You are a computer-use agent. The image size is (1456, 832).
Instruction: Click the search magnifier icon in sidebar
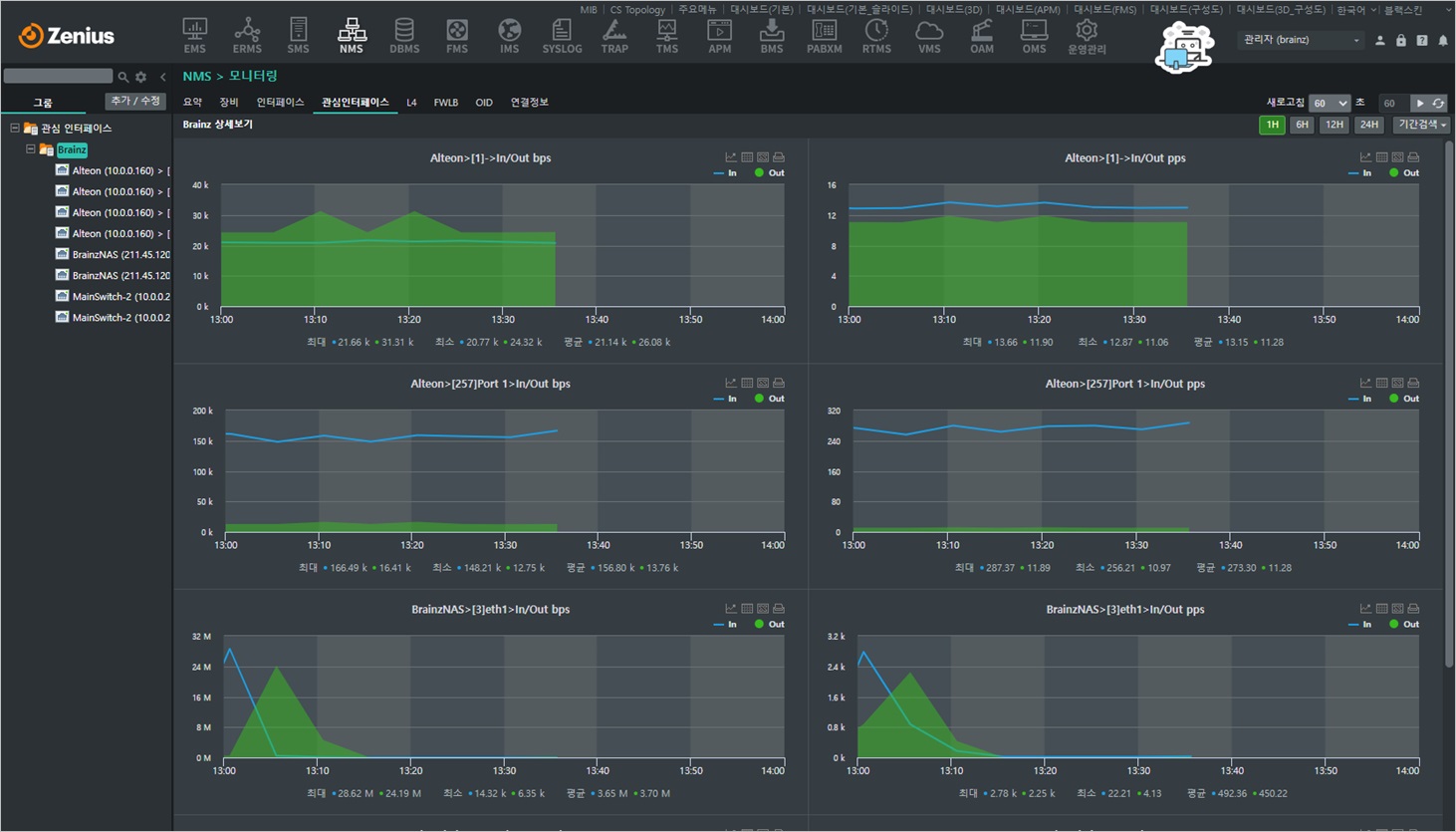[123, 77]
